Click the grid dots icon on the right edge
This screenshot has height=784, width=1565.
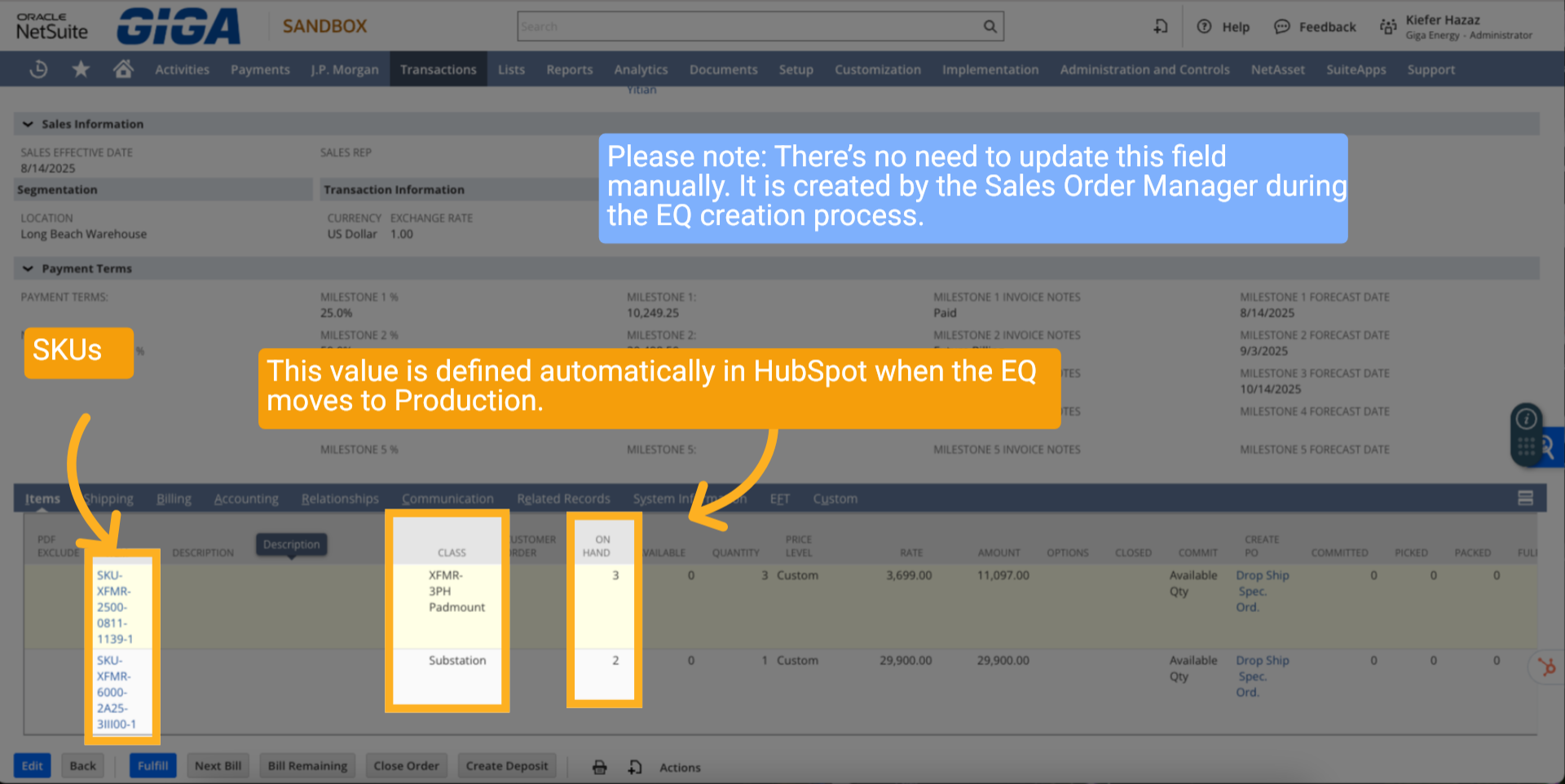(1526, 447)
